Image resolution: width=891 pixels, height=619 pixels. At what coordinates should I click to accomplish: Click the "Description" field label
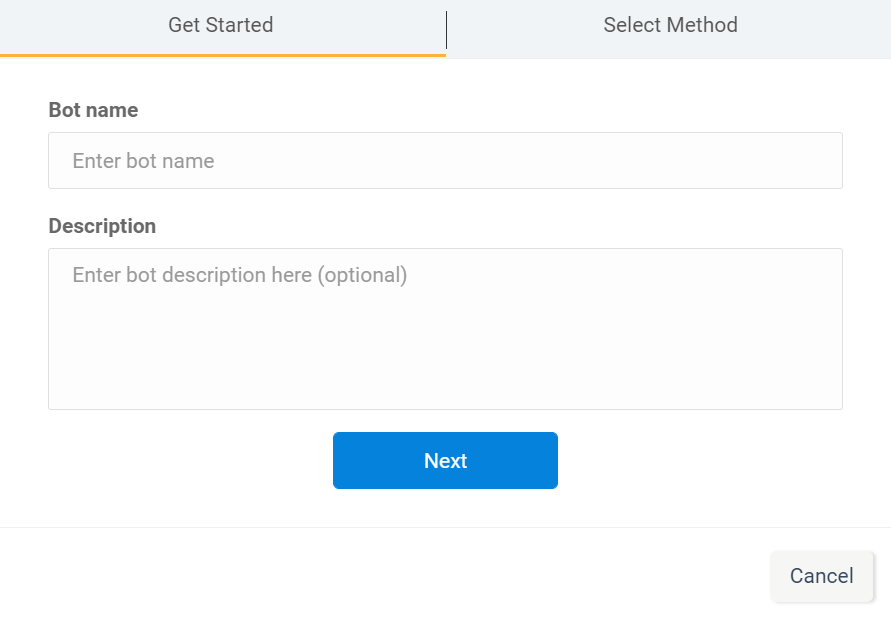coord(102,226)
